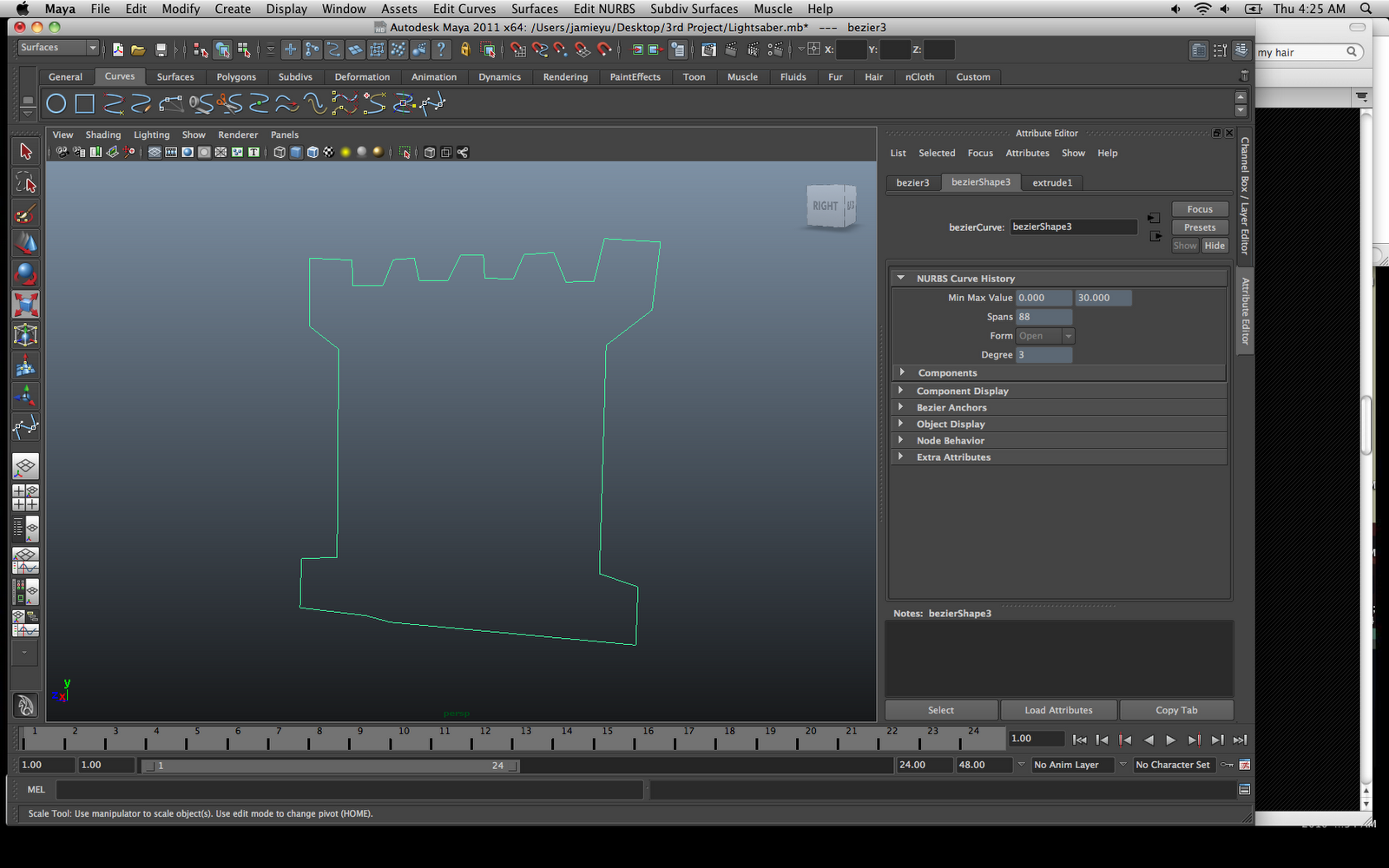This screenshot has width=1389, height=868.
Task: Click the scissors Cut Curve shelf icon
Action: pyautogui.click(x=229, y=104)
